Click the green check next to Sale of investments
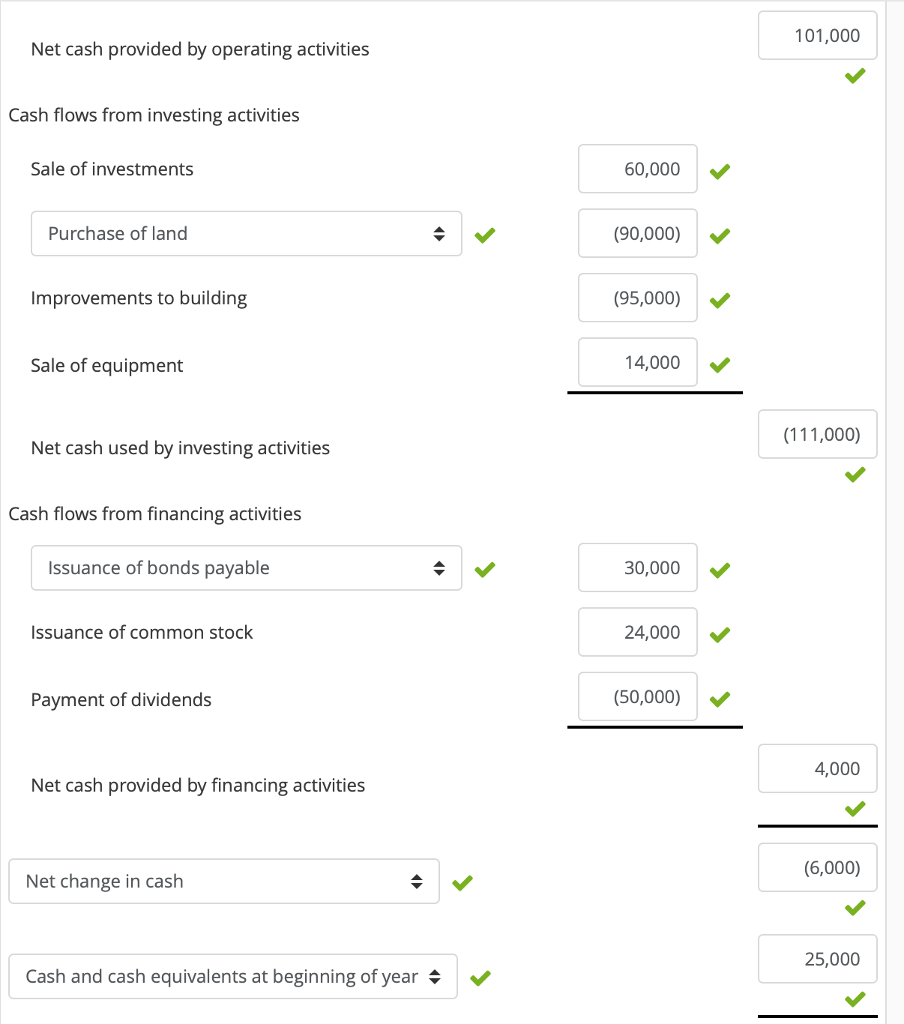This screenshot has height=1024, width=904. (x=719, y=171)
